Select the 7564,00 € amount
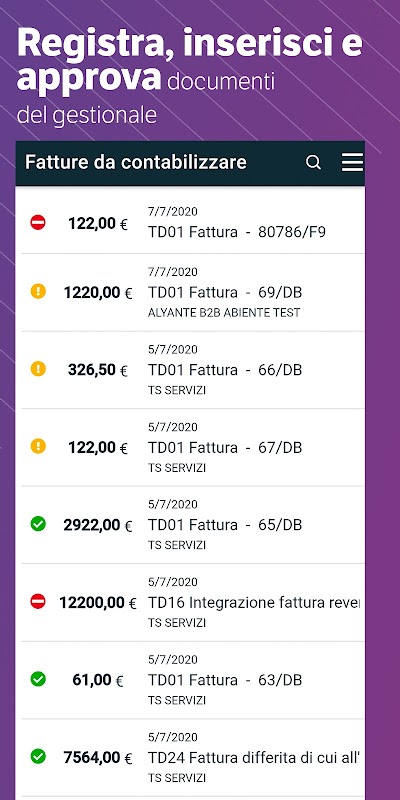400x800 pixels. 98,758
